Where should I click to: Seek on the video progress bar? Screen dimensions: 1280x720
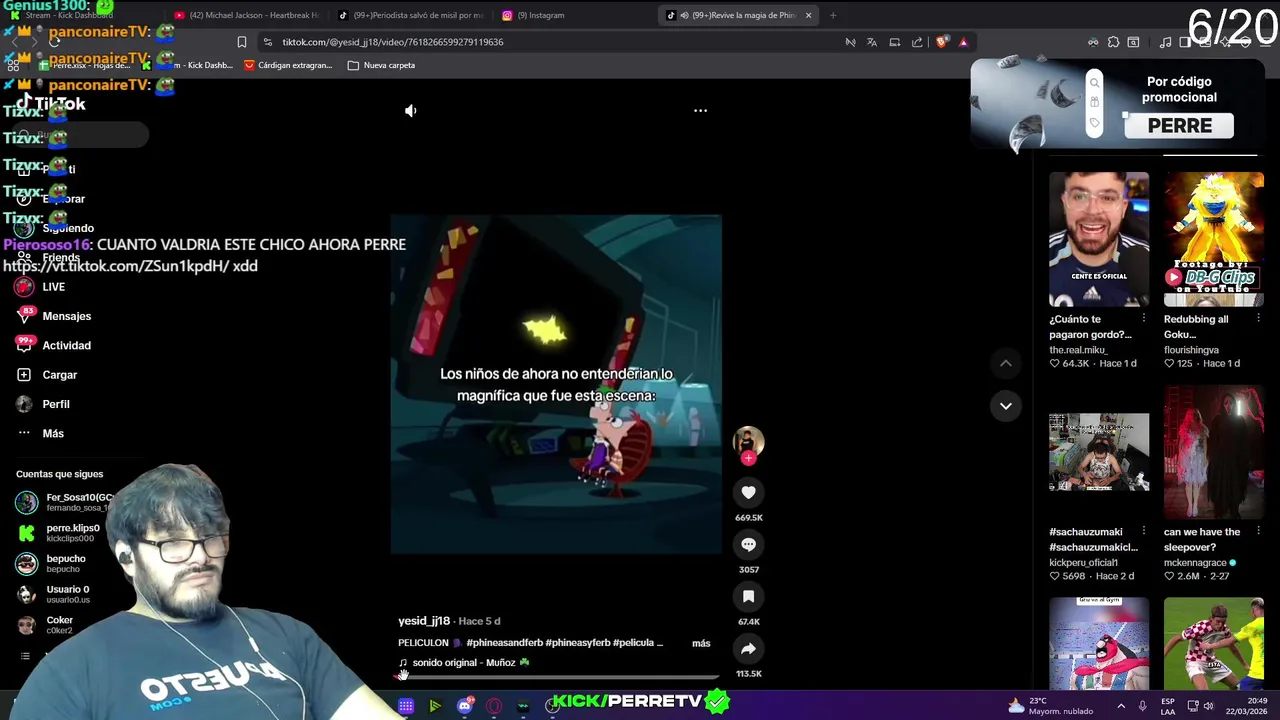556,677
